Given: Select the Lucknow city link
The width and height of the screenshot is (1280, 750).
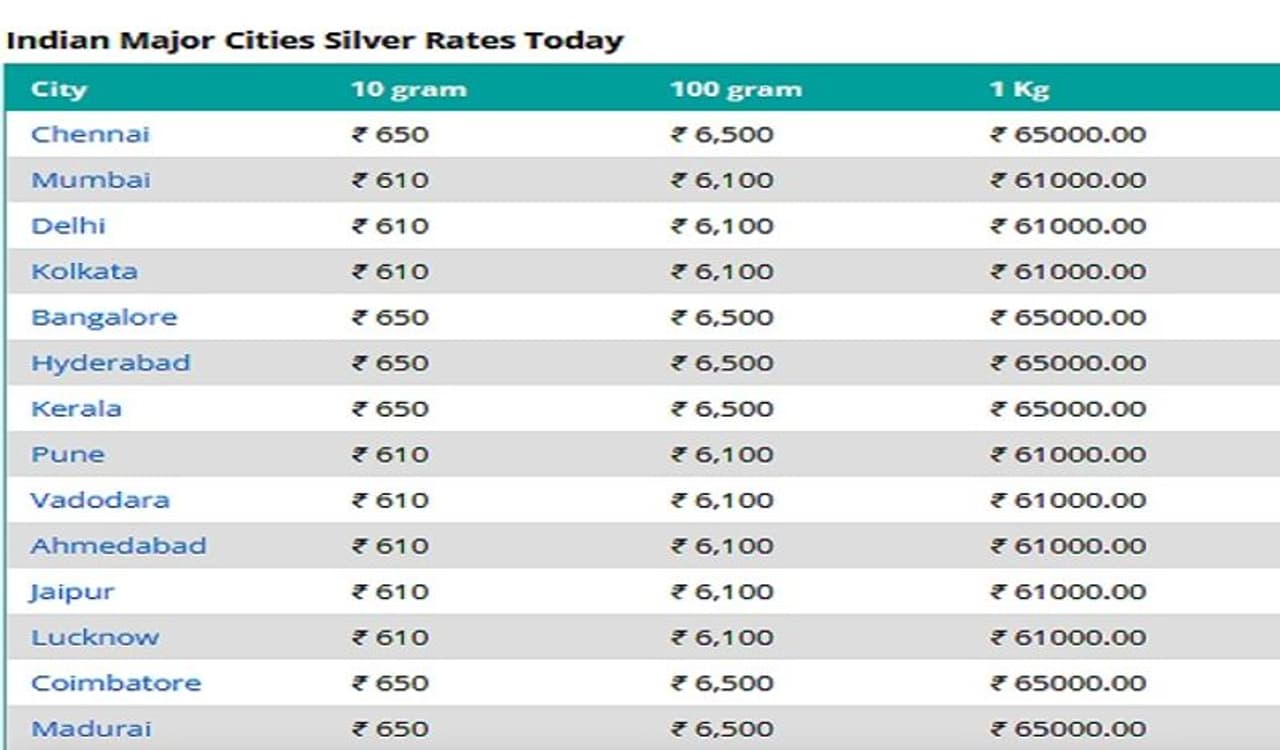Looking at the screenshot, I should tap(95, 637).
